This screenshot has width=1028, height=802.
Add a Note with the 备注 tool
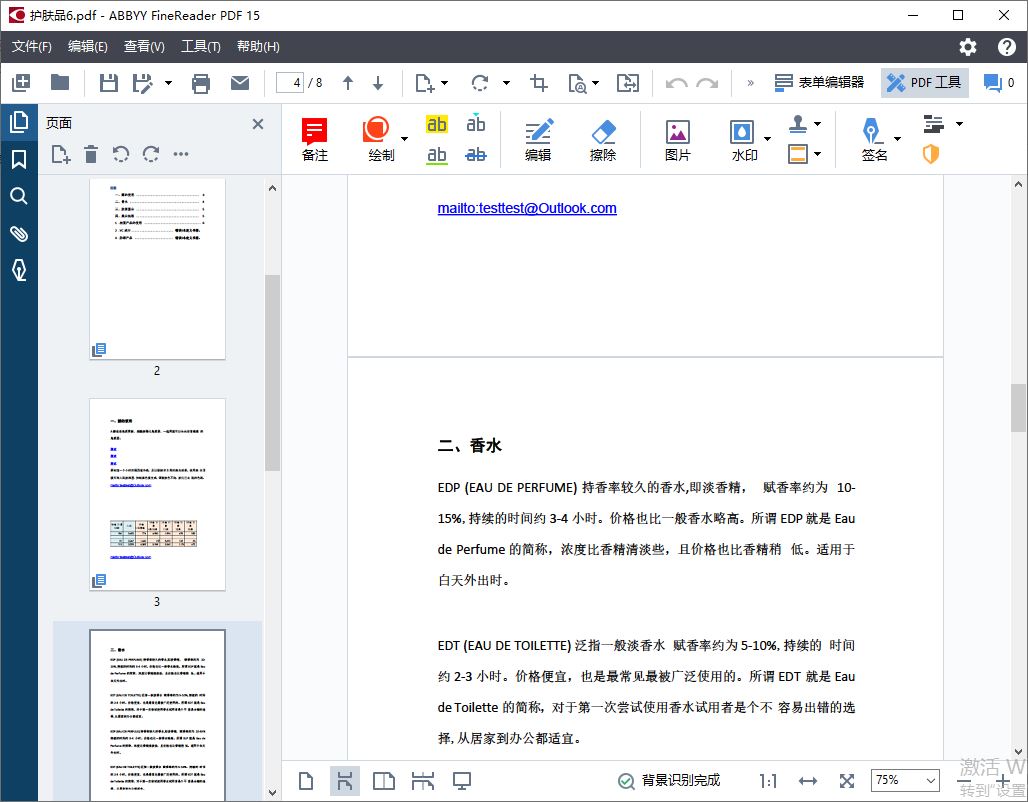pyautogui.click(x=315, y=139)
